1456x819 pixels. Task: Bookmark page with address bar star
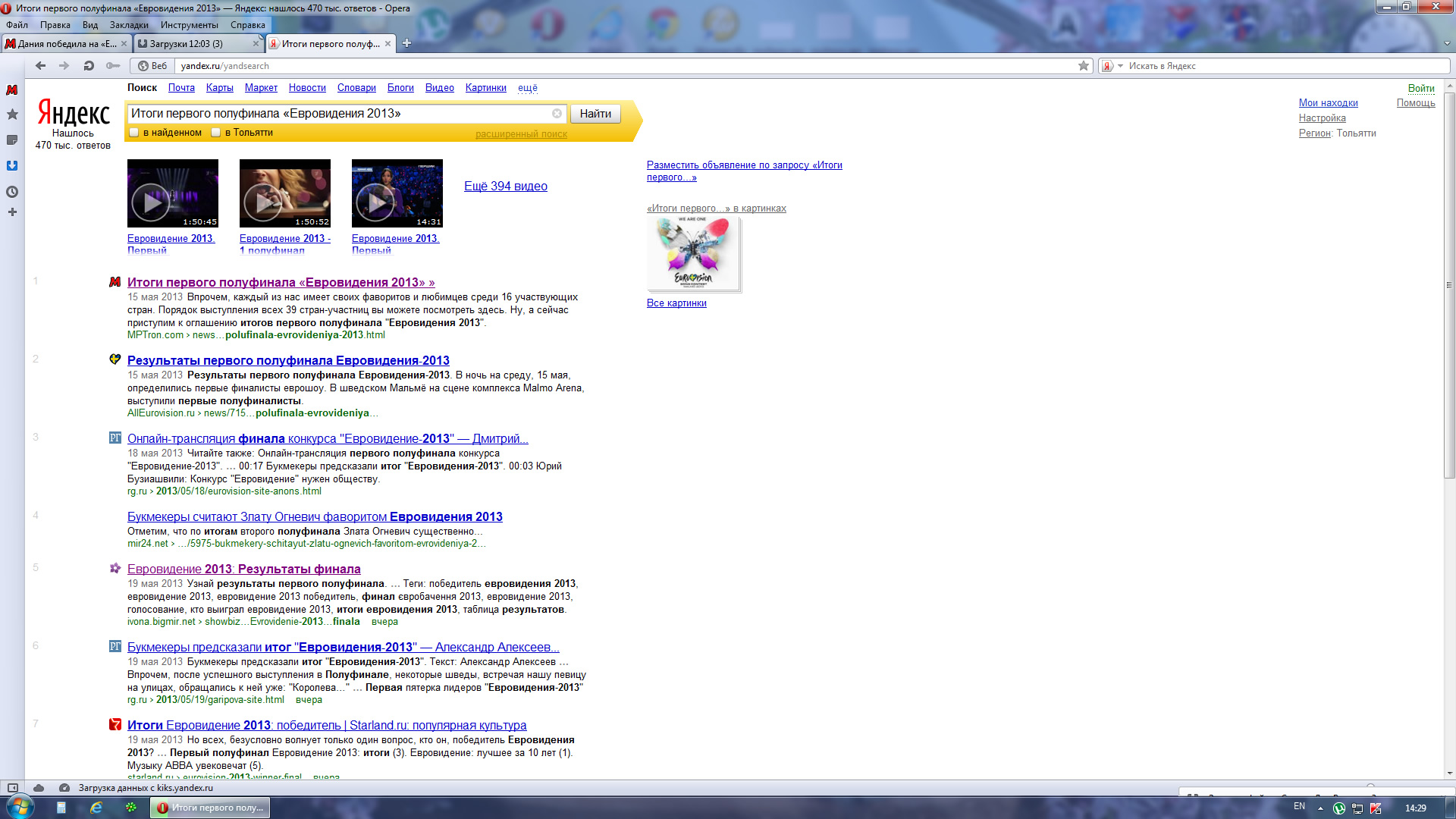click(x=1084, y=66)
